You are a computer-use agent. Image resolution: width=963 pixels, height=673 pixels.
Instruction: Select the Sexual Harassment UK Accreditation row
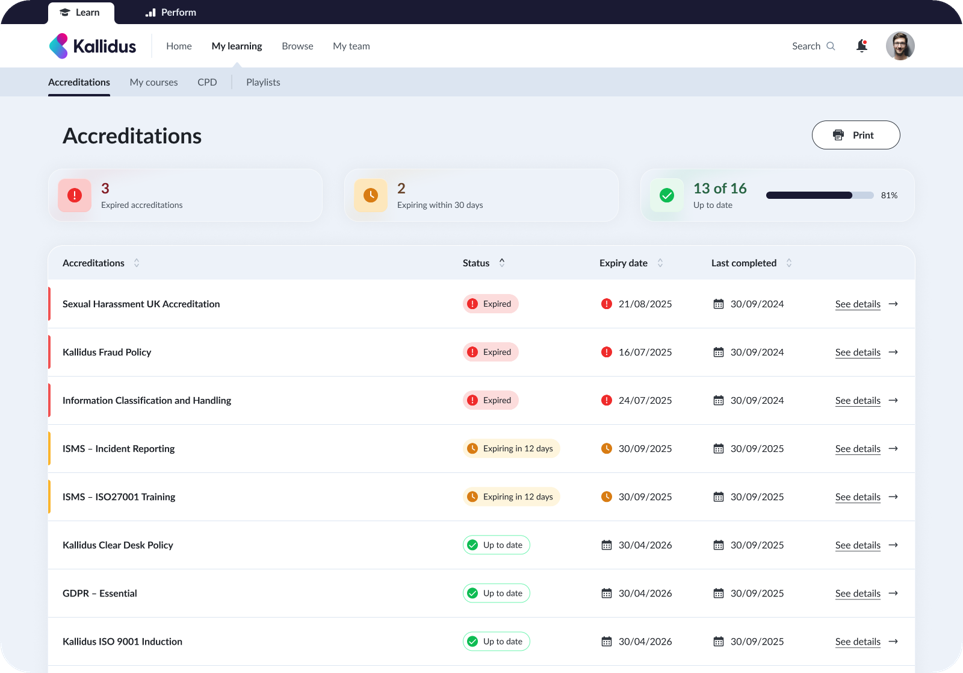(141, 304)
